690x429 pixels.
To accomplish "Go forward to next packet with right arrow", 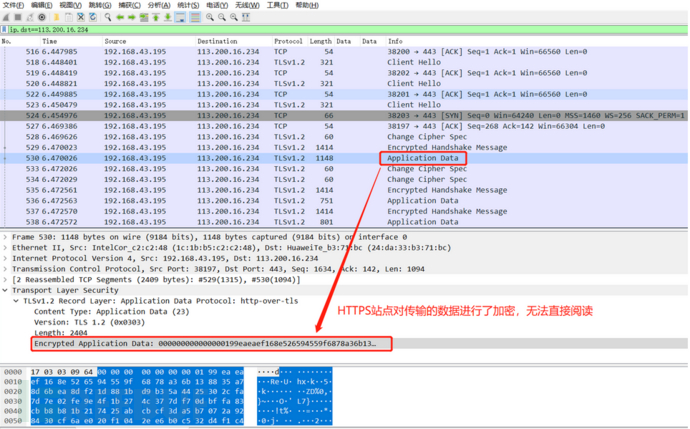I will tap(132, 17).
